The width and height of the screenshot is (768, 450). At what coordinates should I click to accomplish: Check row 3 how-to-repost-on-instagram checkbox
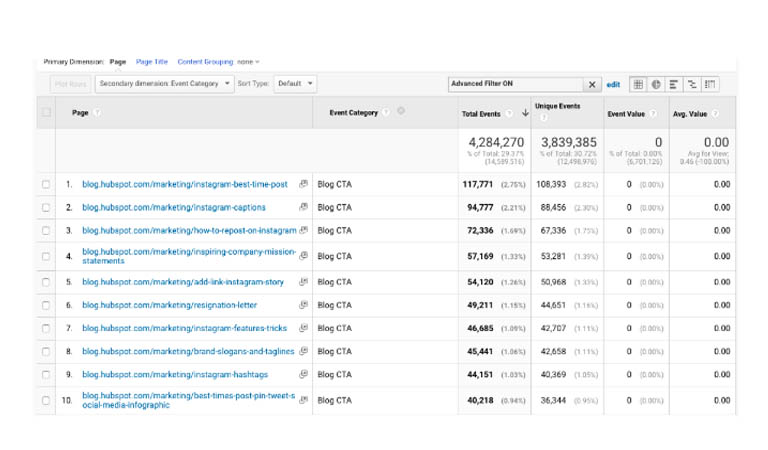tap(46, 230)
